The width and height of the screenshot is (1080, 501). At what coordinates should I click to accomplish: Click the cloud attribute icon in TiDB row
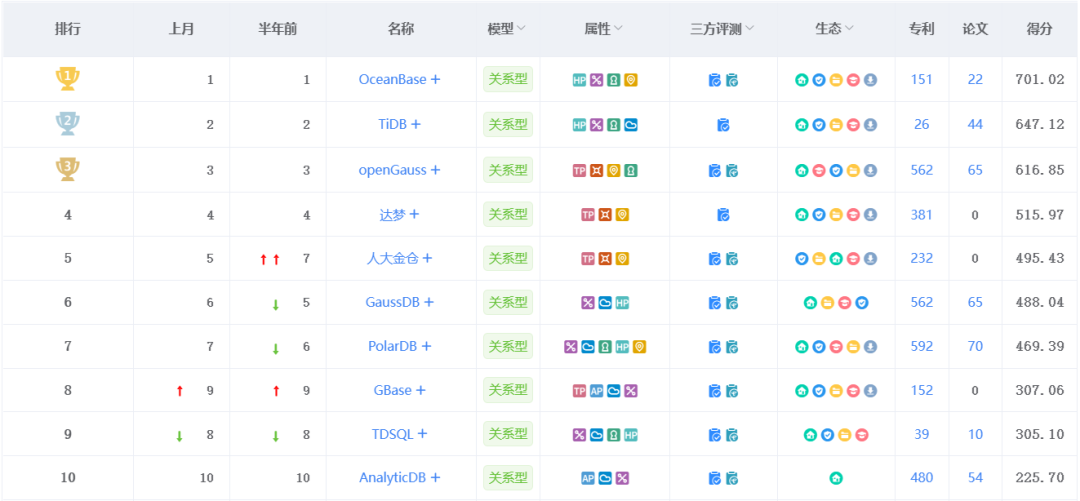[x=631, y=125]
